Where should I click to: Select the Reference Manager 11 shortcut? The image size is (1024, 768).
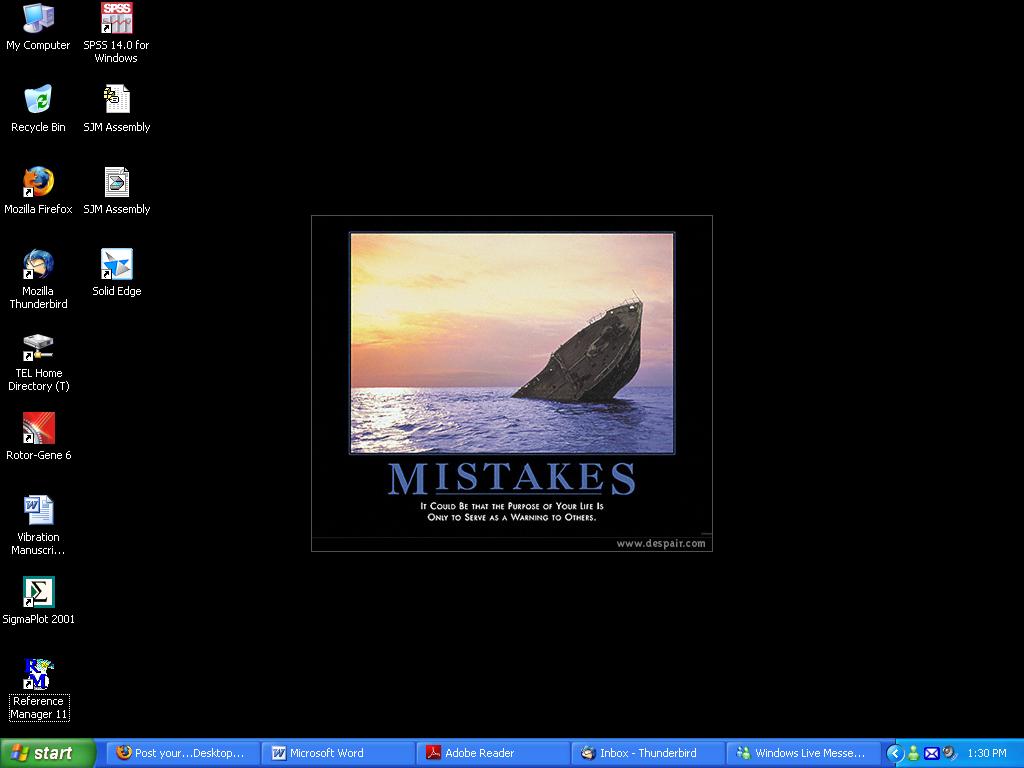coord(38,690)
